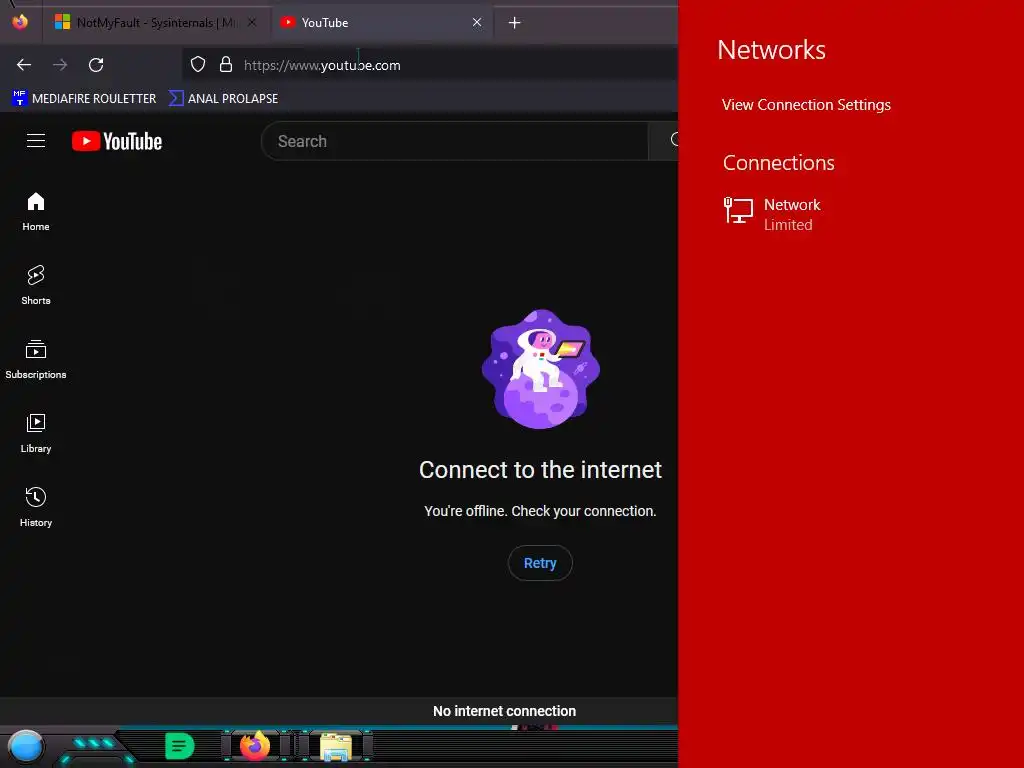Open Firefox from the taskbar

(x=255, y=746)
